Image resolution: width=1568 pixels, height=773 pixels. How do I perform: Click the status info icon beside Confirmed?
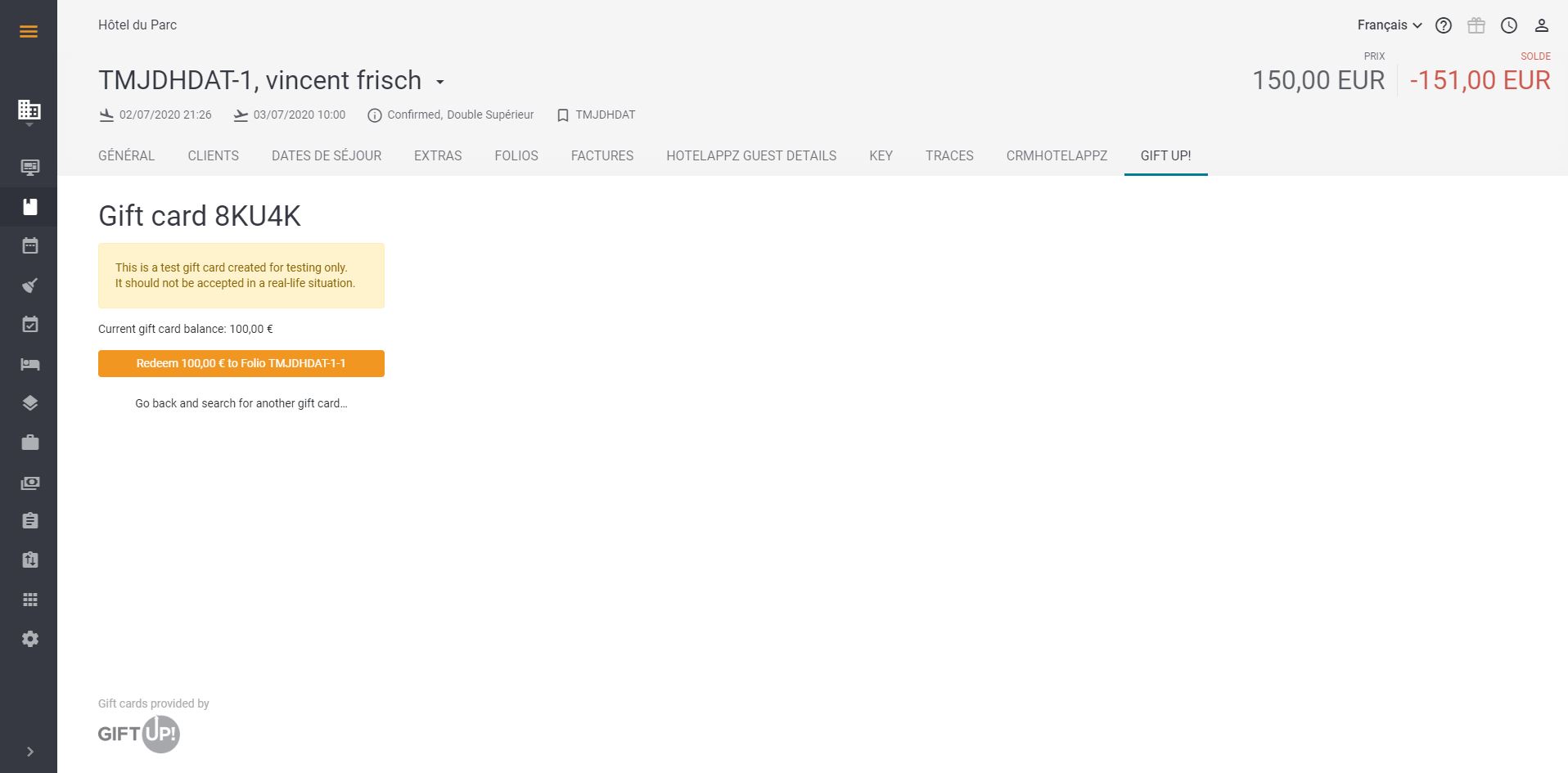coord(375,115)
